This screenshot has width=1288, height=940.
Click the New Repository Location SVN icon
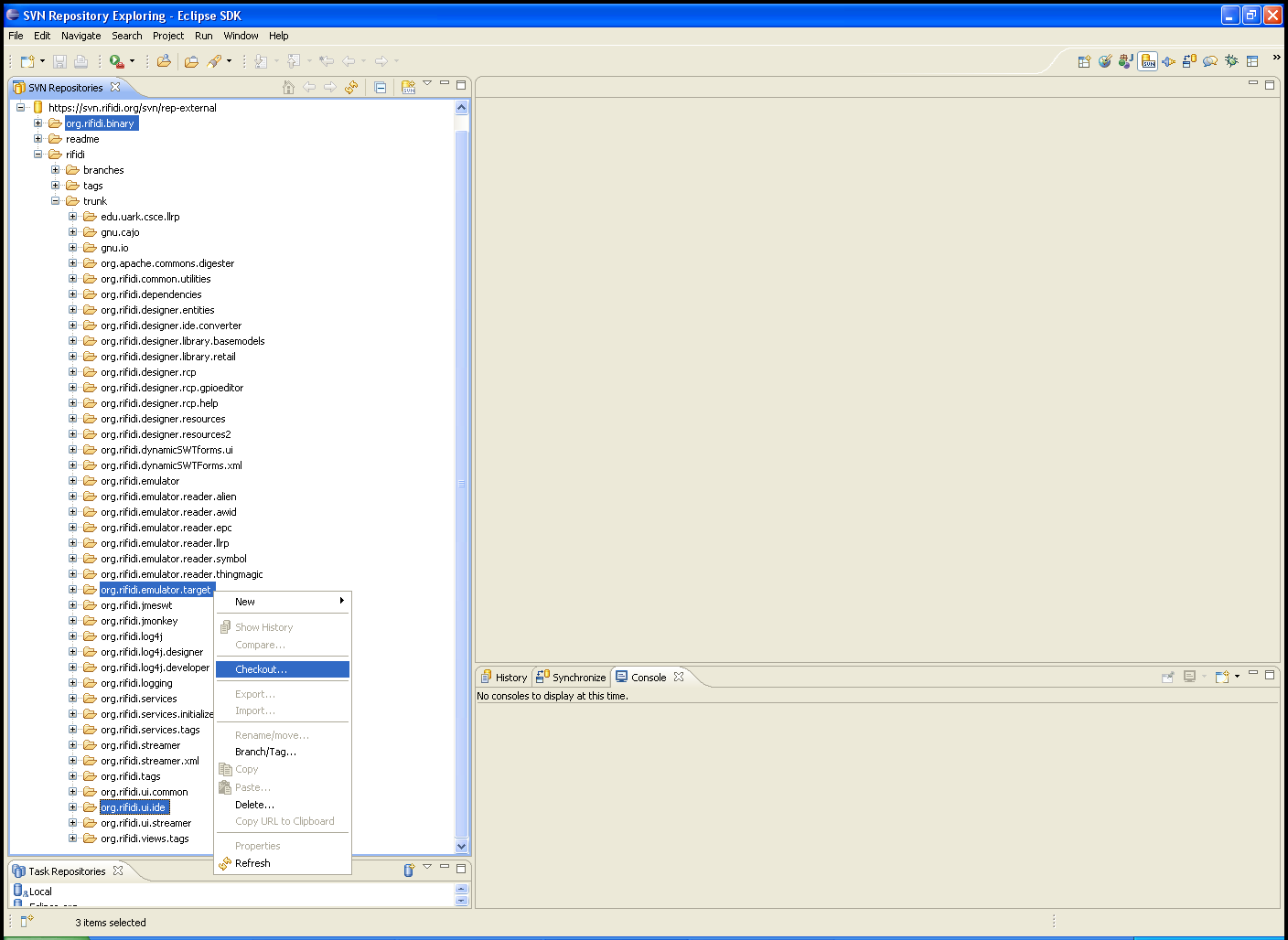click(x=409, y=87)
